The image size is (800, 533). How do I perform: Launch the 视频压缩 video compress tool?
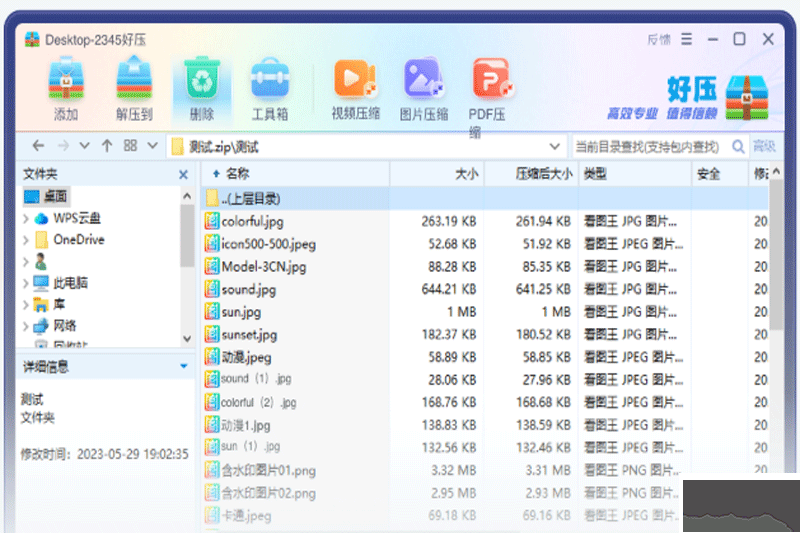(x=355, y=79)
